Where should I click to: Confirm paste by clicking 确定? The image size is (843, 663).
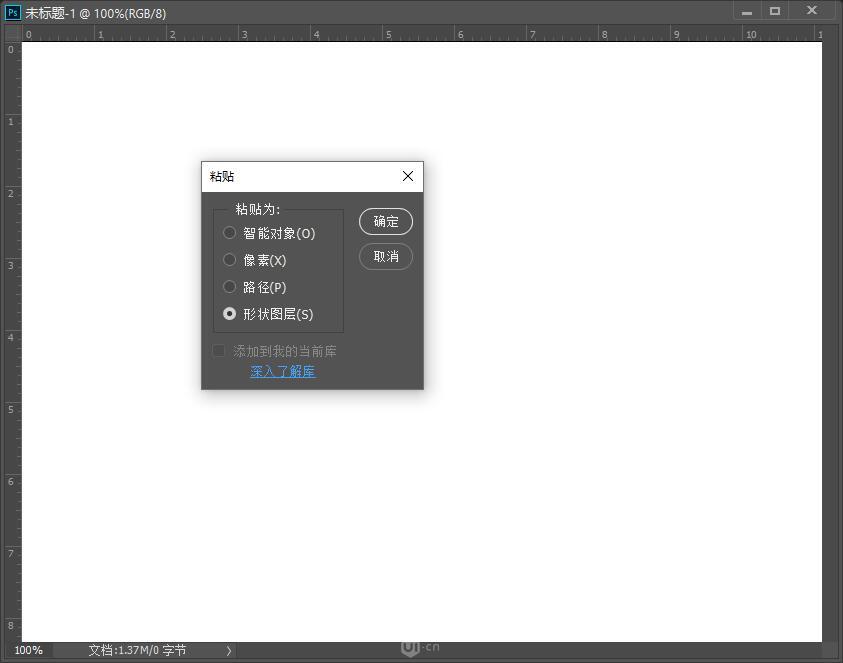[x=385, y=221]
